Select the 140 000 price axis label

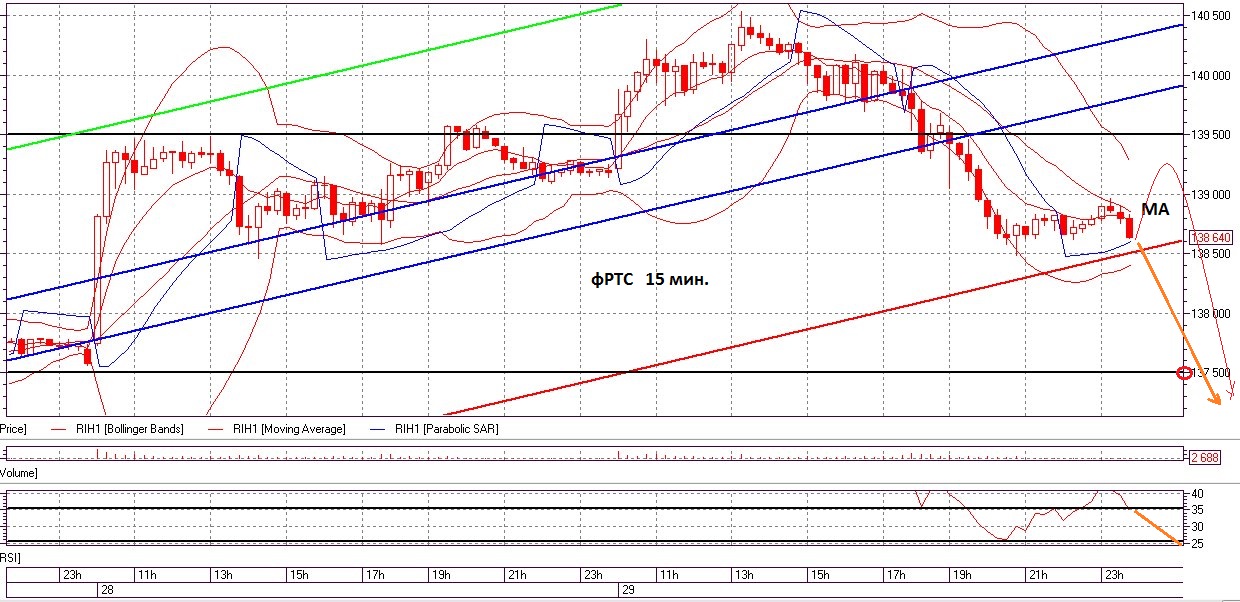click(x=1210, y=75)
